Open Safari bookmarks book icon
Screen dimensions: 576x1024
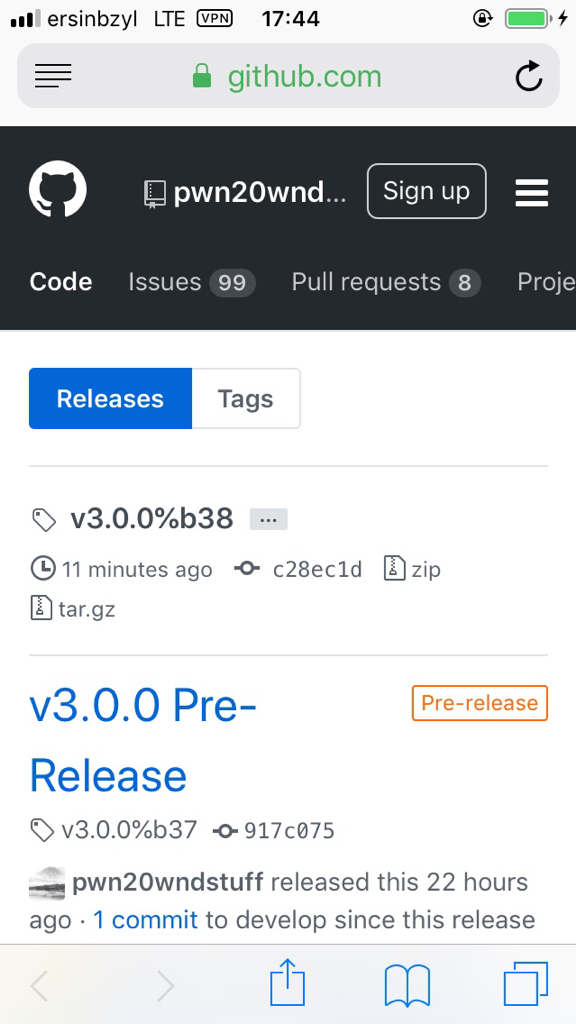[x=407, y=985]
